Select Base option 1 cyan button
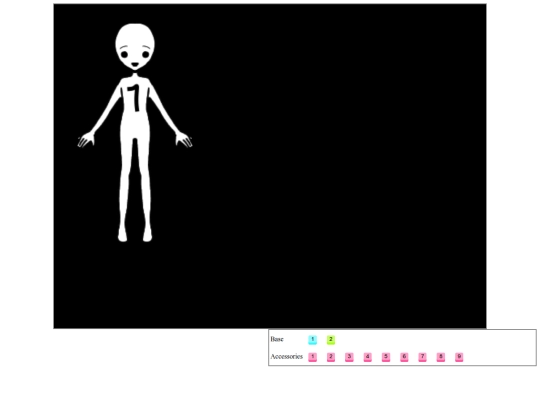Screen dimensions: 540x405 312,340
